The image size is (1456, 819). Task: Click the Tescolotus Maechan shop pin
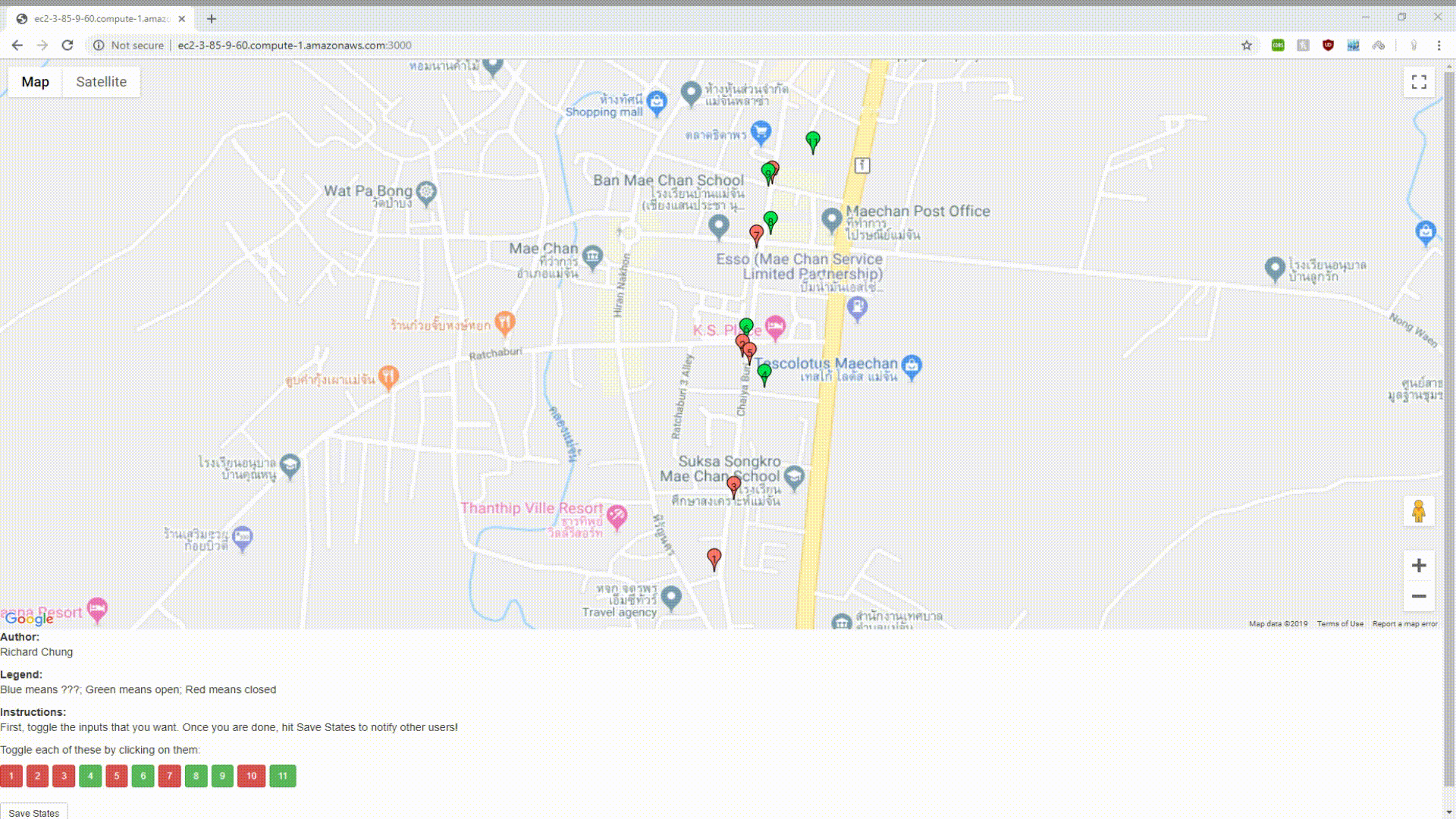coord(912,366)
